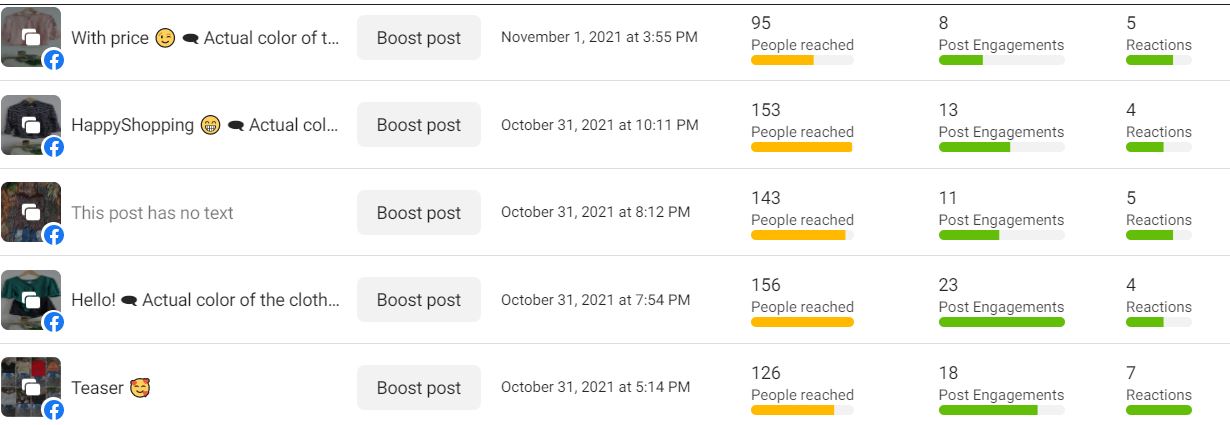Viewport: 1230px width, 425px height.
Task: Open the 'With price' post thumbnail
Action: pyautogui.click(x=27, y=34)
